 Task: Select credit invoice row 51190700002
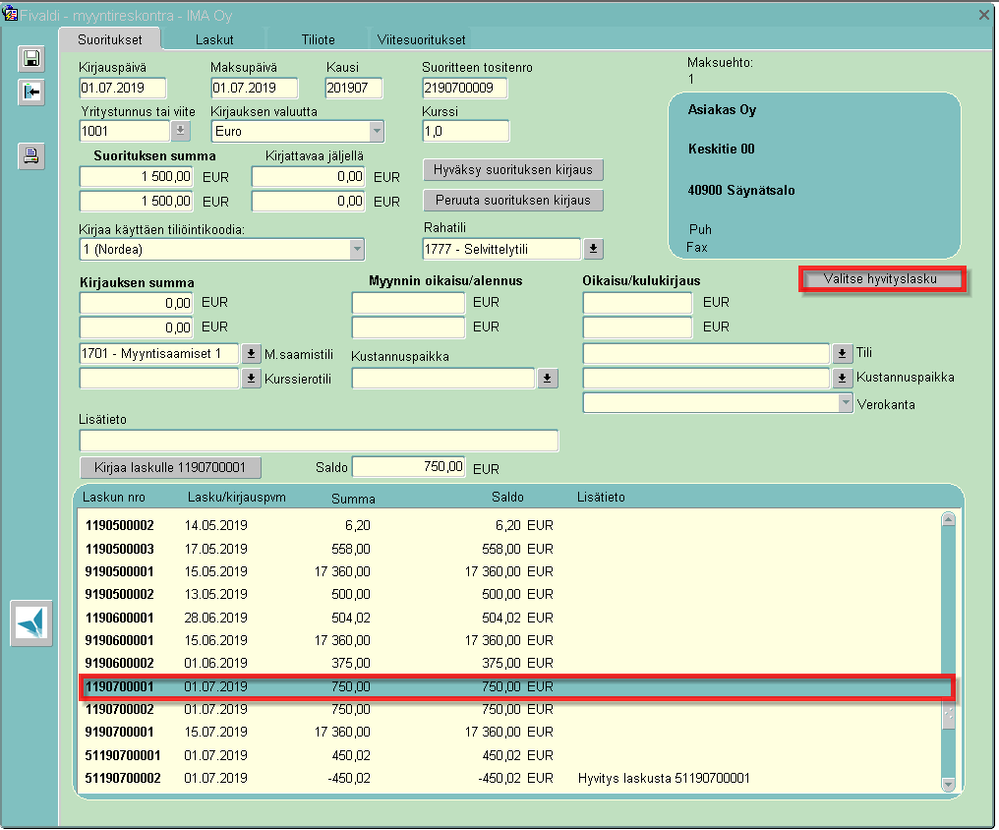(x=508, y=778)
